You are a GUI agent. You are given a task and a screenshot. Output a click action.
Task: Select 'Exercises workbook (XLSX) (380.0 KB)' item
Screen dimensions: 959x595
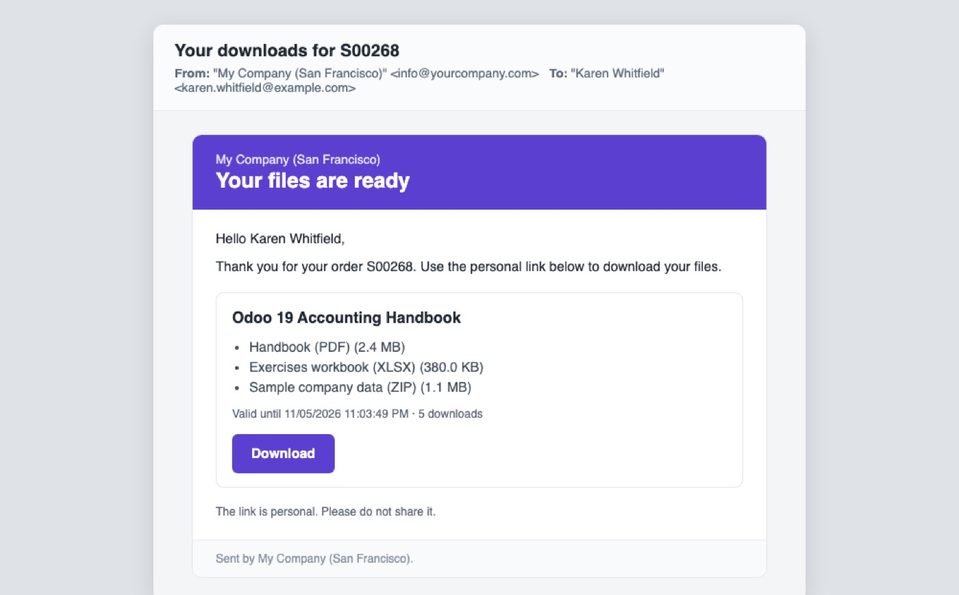coord(366,368)
